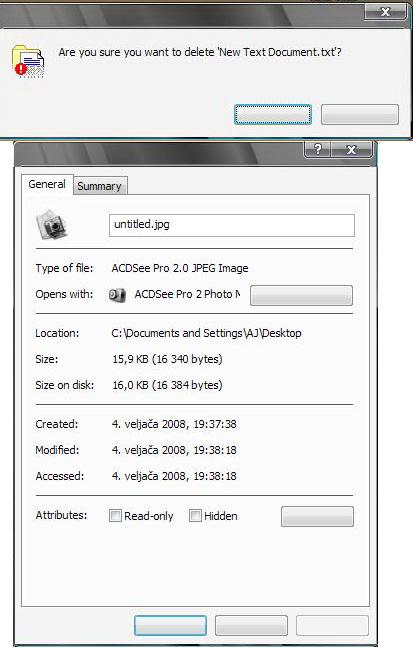This screenshot has height=649, width=414.
Task: Click the ACDSee Pro 2 application icon
Action: click(x=117, y=295)
